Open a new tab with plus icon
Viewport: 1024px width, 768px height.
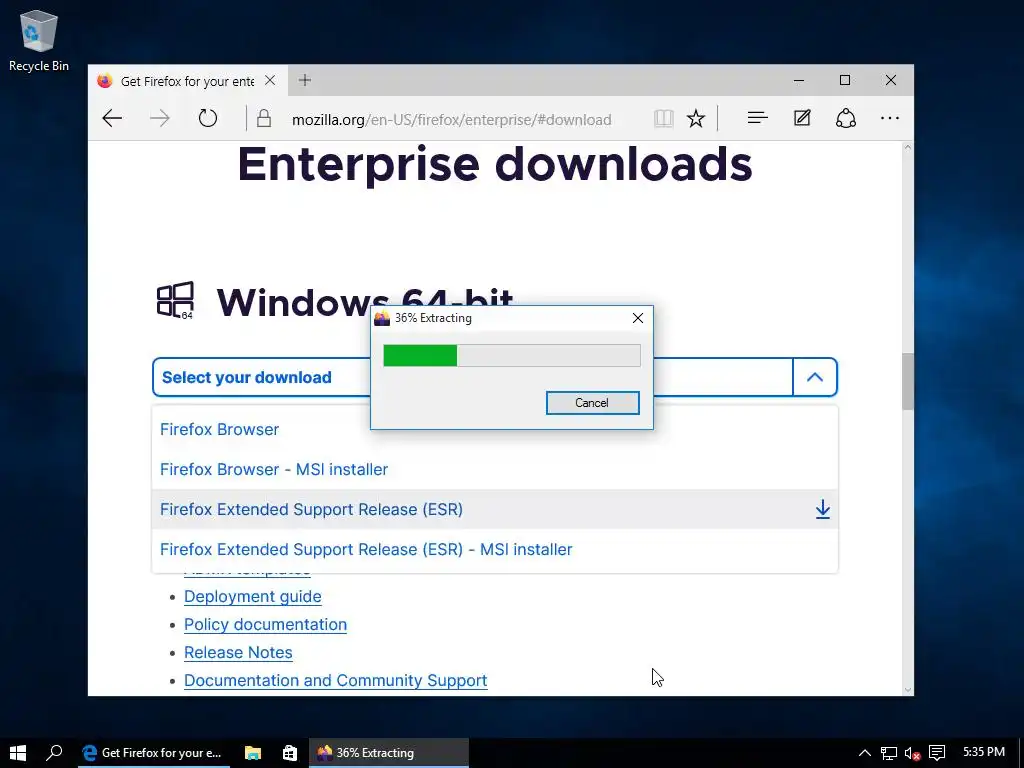[304, 80]
